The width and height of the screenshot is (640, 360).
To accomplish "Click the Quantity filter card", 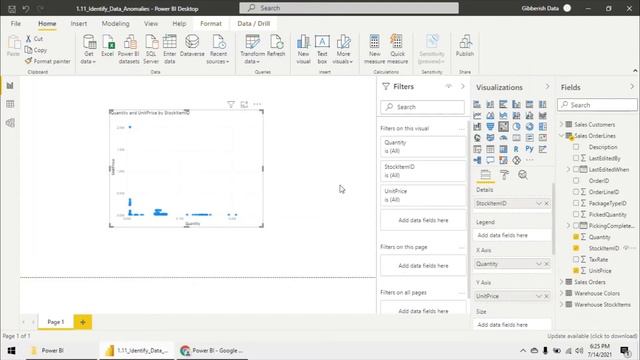I will [423, 147].
